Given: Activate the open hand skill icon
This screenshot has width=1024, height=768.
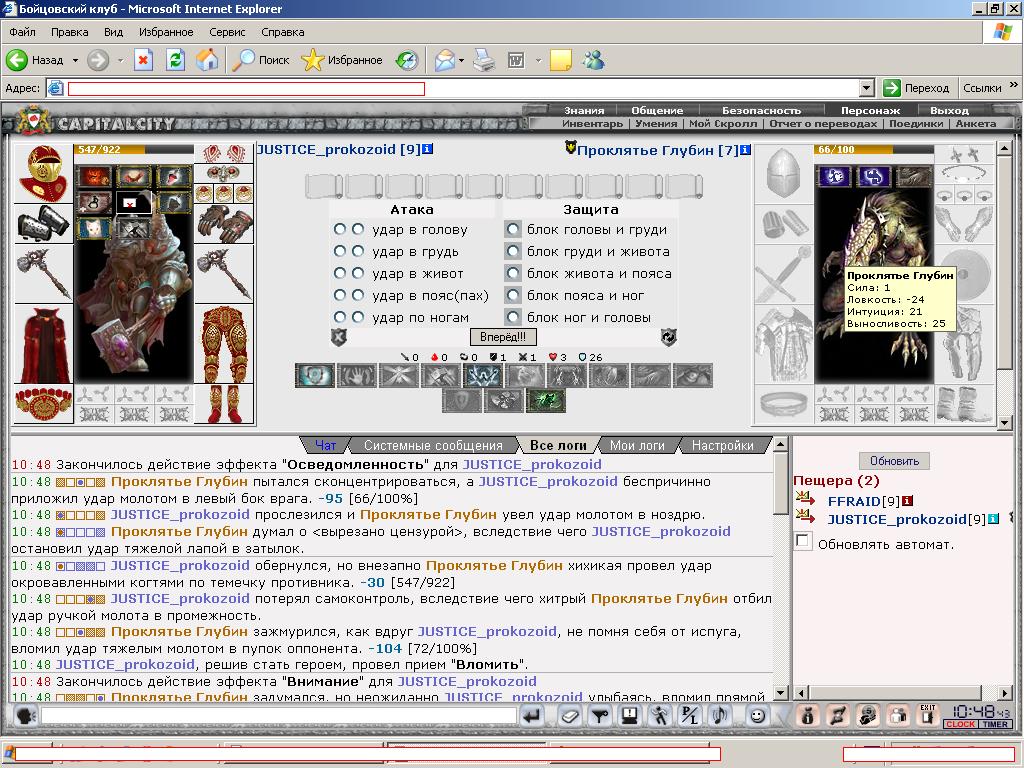Looking at the screenshot, I should click(357, 376).
